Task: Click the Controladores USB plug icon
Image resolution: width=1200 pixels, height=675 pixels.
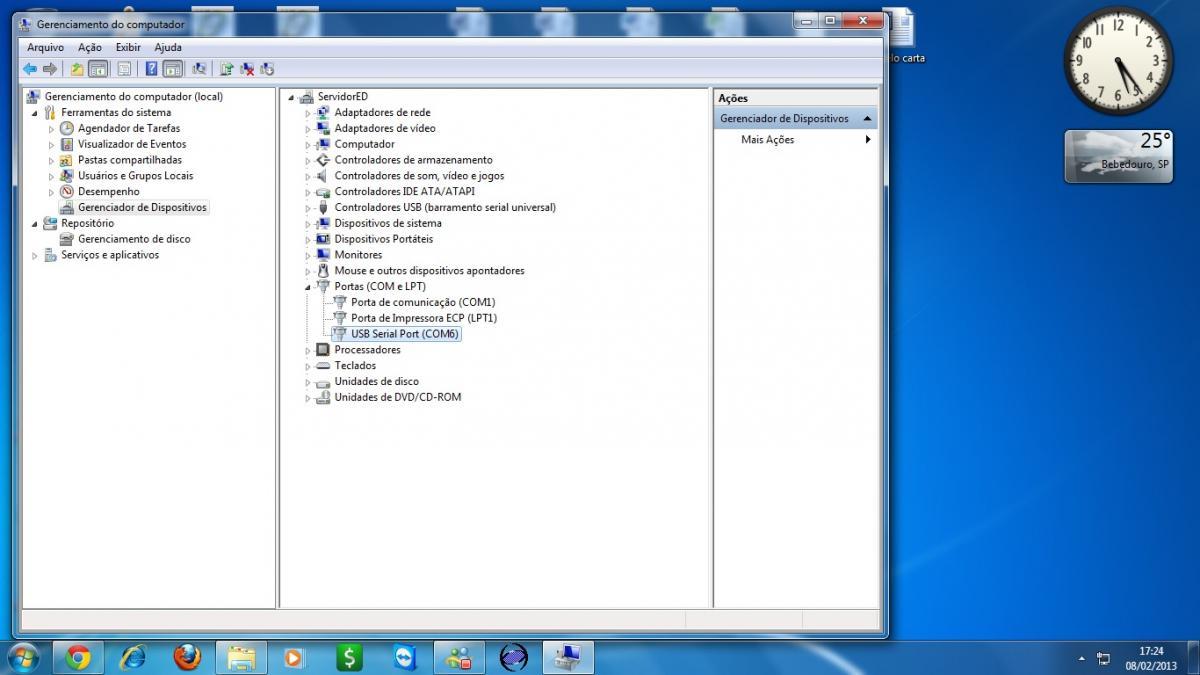Action: [323, 207]
